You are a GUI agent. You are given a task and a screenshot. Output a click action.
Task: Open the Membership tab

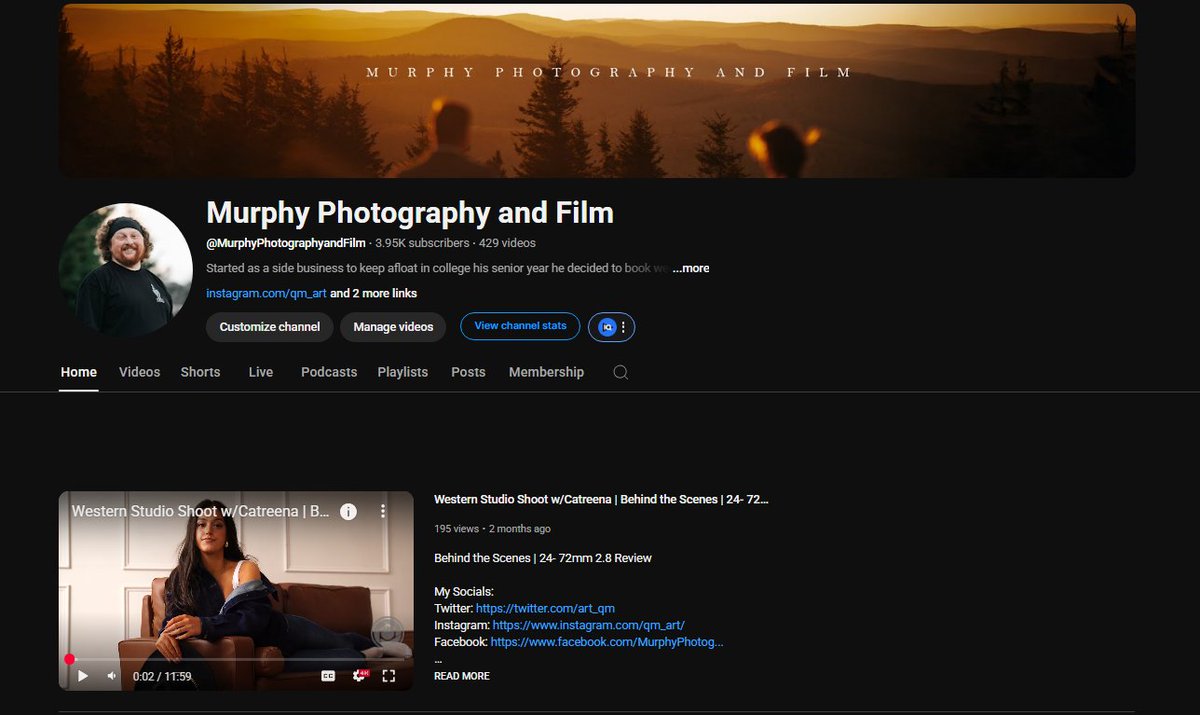pos(546,372)
